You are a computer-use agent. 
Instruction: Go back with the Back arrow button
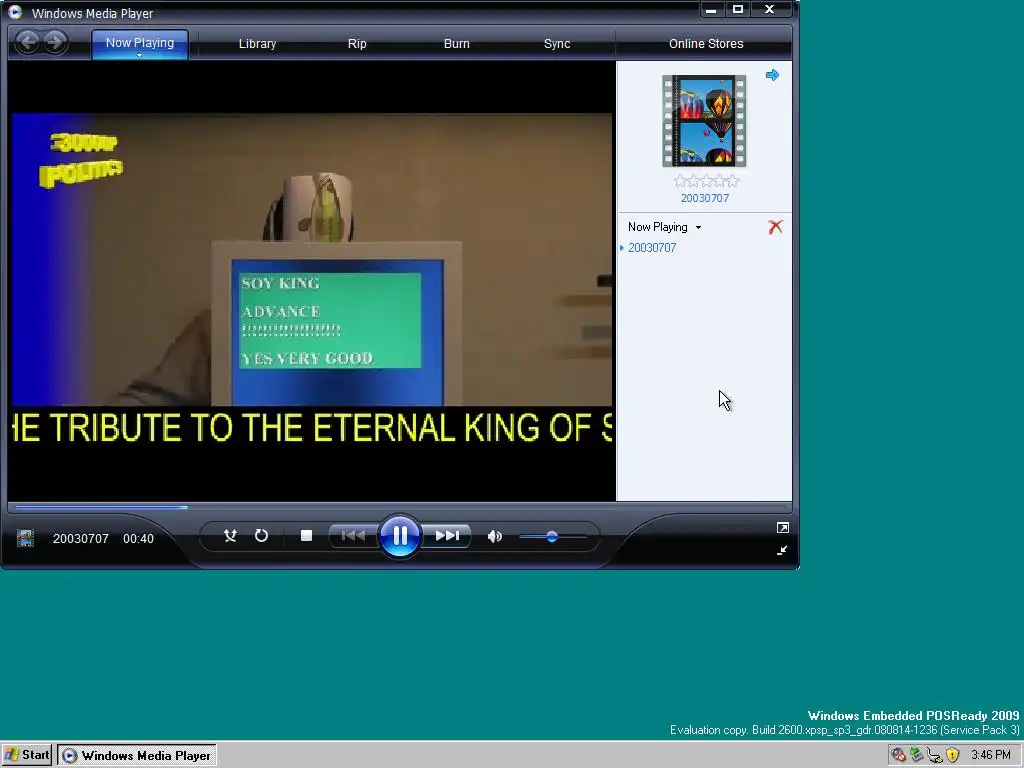point(28,43)
